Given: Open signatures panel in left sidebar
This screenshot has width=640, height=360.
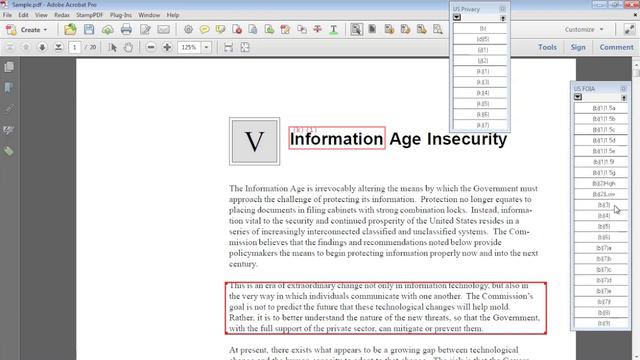Looking at the screenshot, I should [9, 130].
